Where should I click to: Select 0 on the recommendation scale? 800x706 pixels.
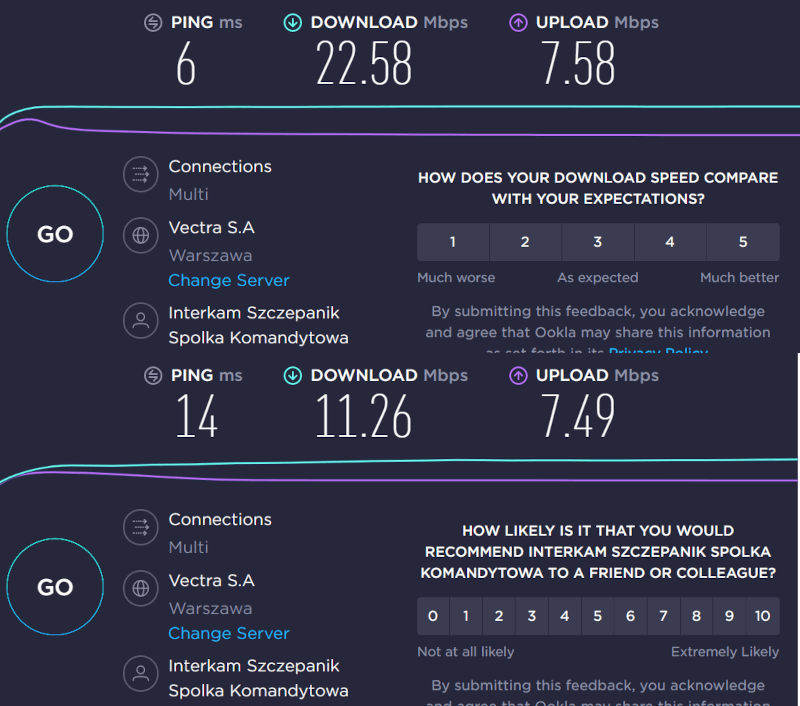pos(433,616)
